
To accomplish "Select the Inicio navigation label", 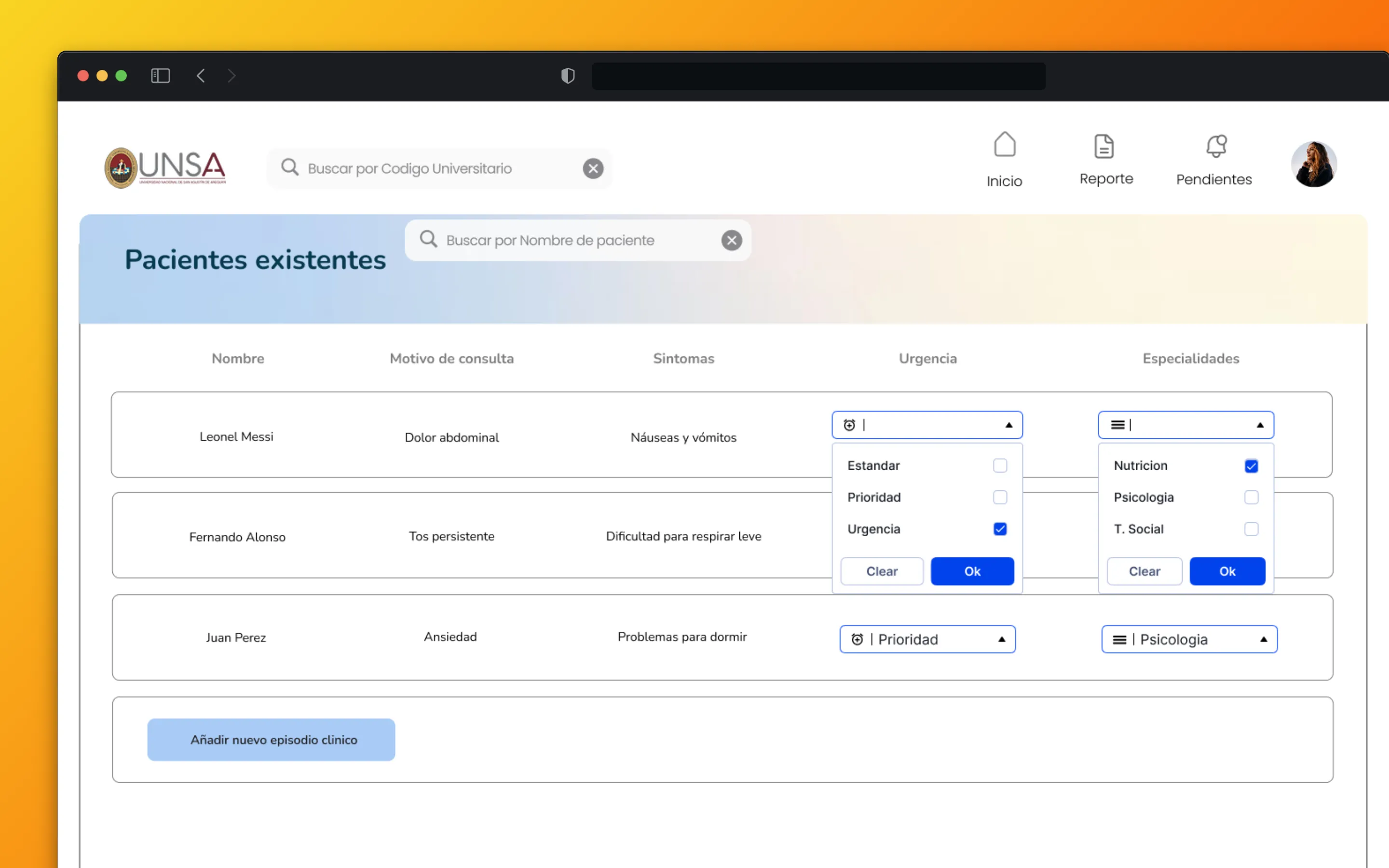I will coord(1005,181).
